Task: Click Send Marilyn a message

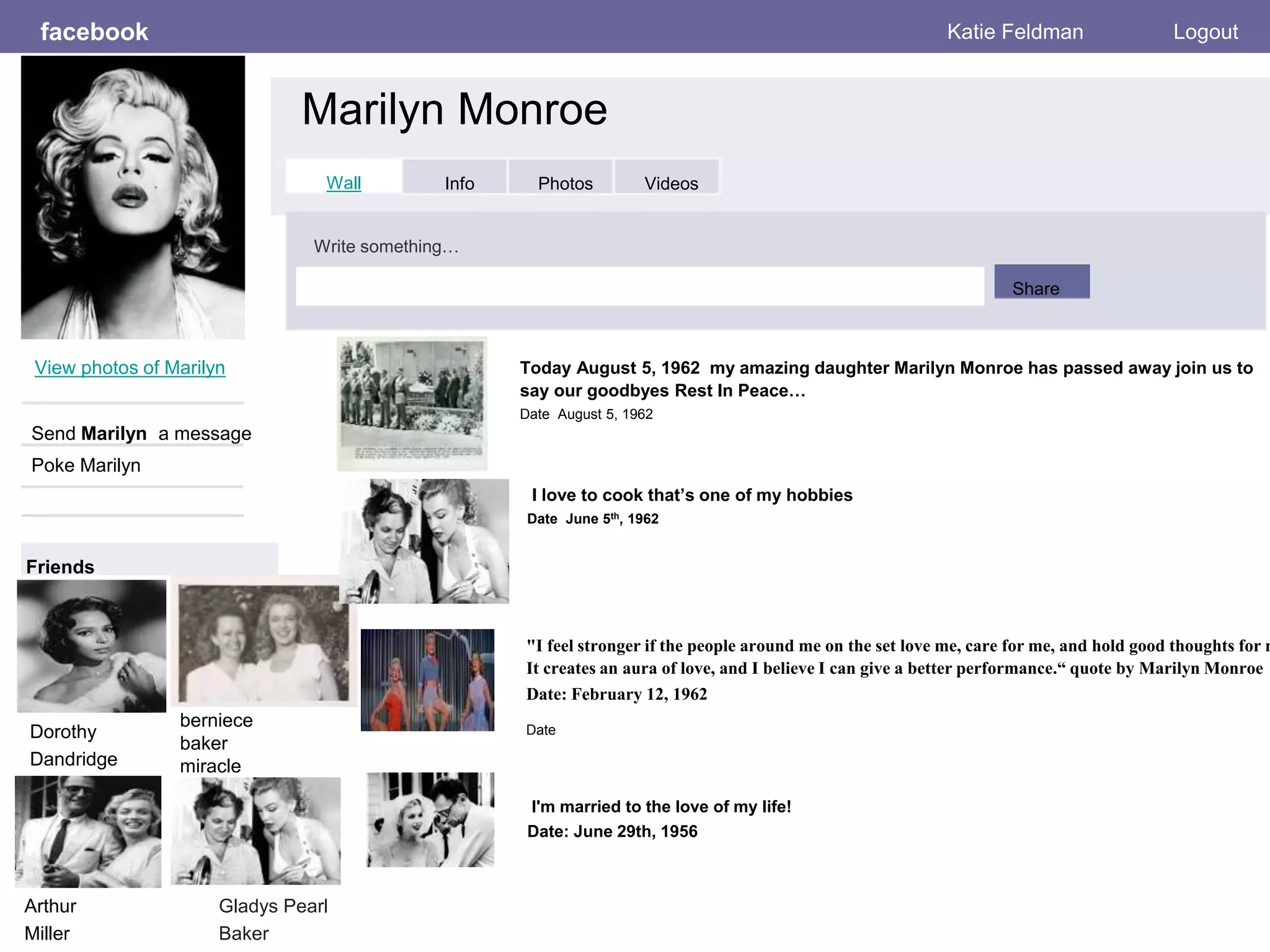Action: tap(141, 433)
